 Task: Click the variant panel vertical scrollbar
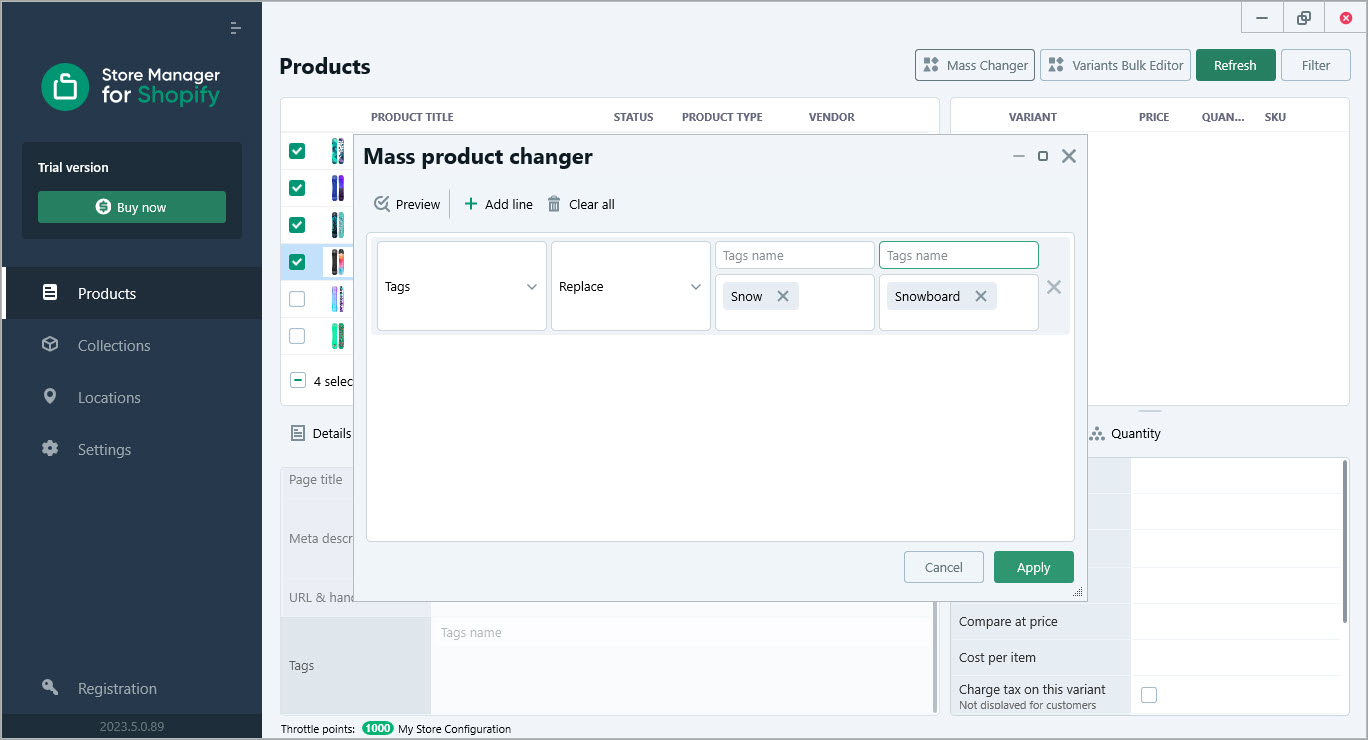point(1346,540)
